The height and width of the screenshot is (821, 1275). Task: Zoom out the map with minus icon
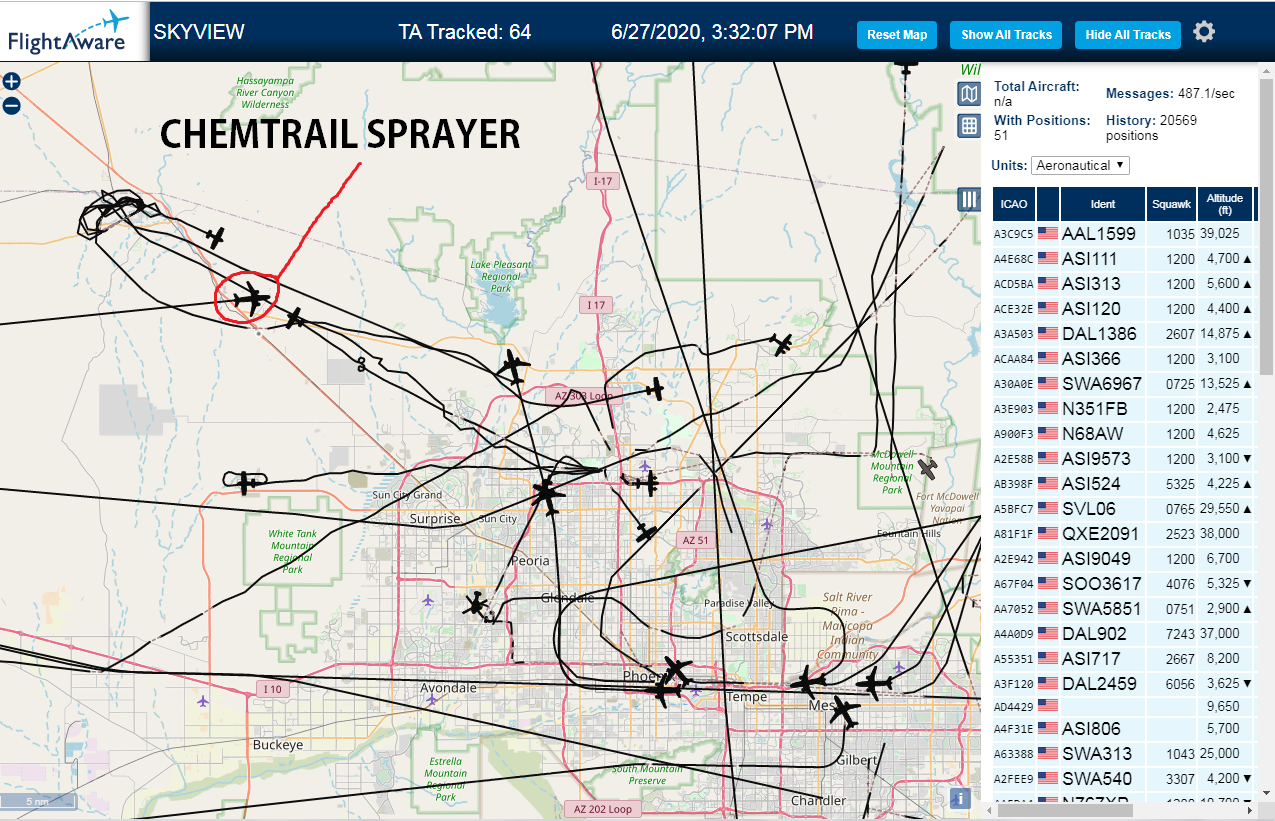[x=12, y=105]
